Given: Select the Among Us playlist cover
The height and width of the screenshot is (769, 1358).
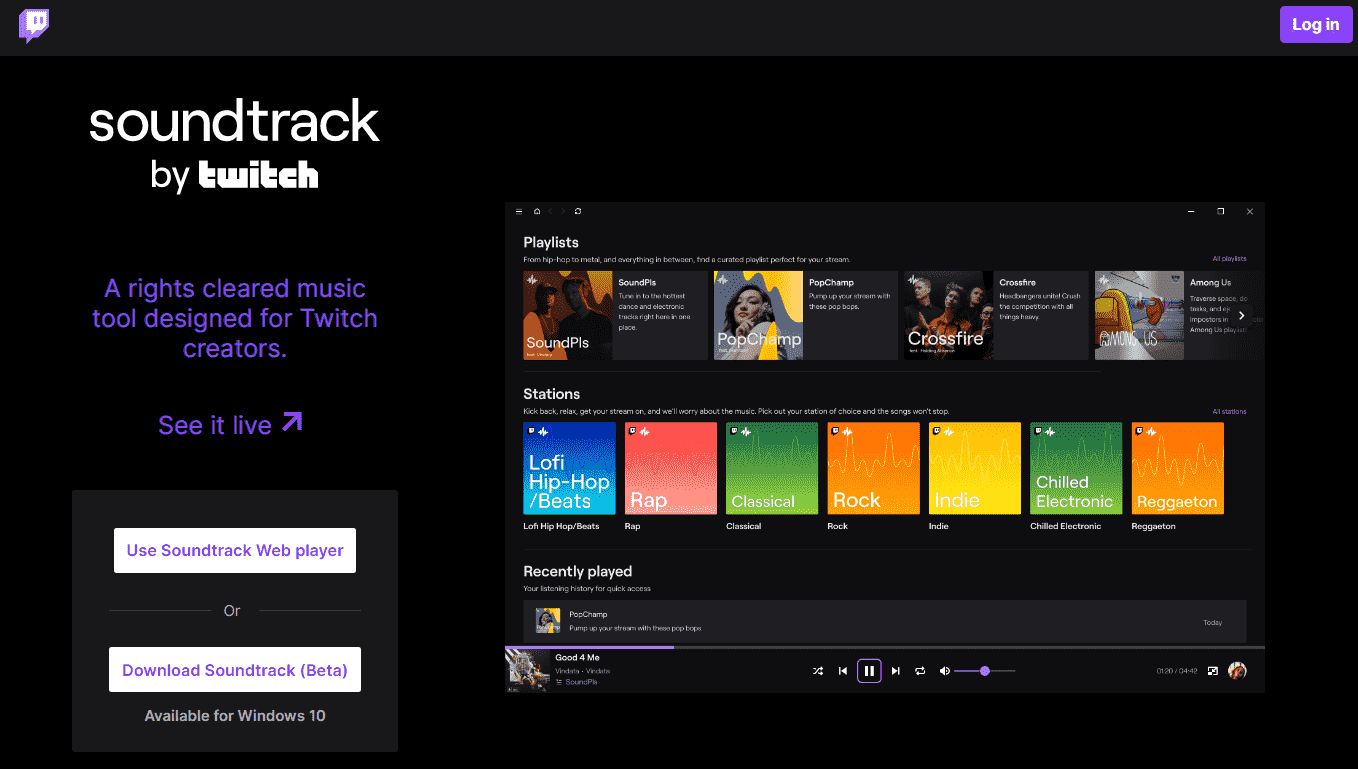Looking at the screenshot, I should 1139,315.
